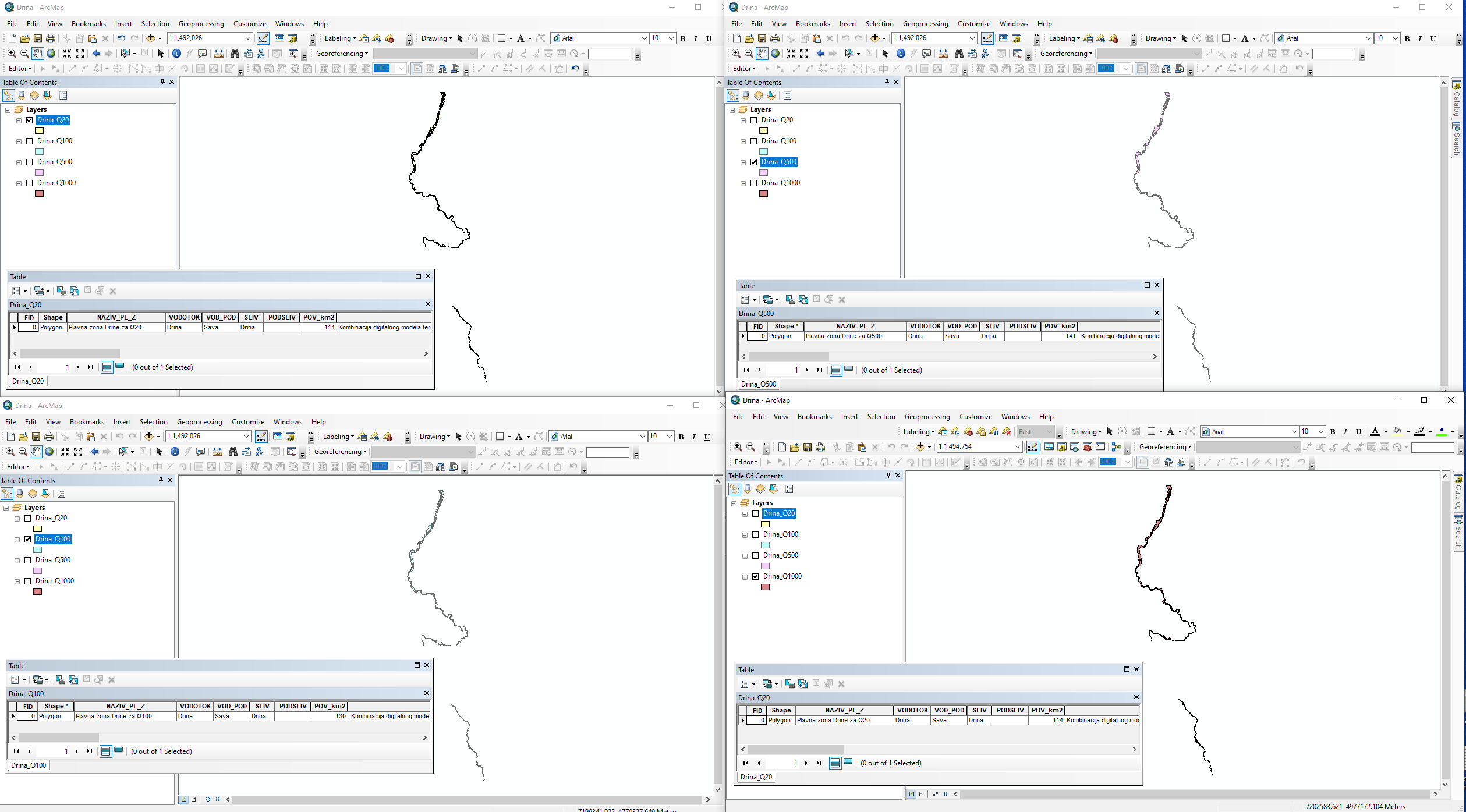Viewport: 1466px width, 812px height.
Task: Click the Full Extent globe in top-left window
Action: coord(51,54)
